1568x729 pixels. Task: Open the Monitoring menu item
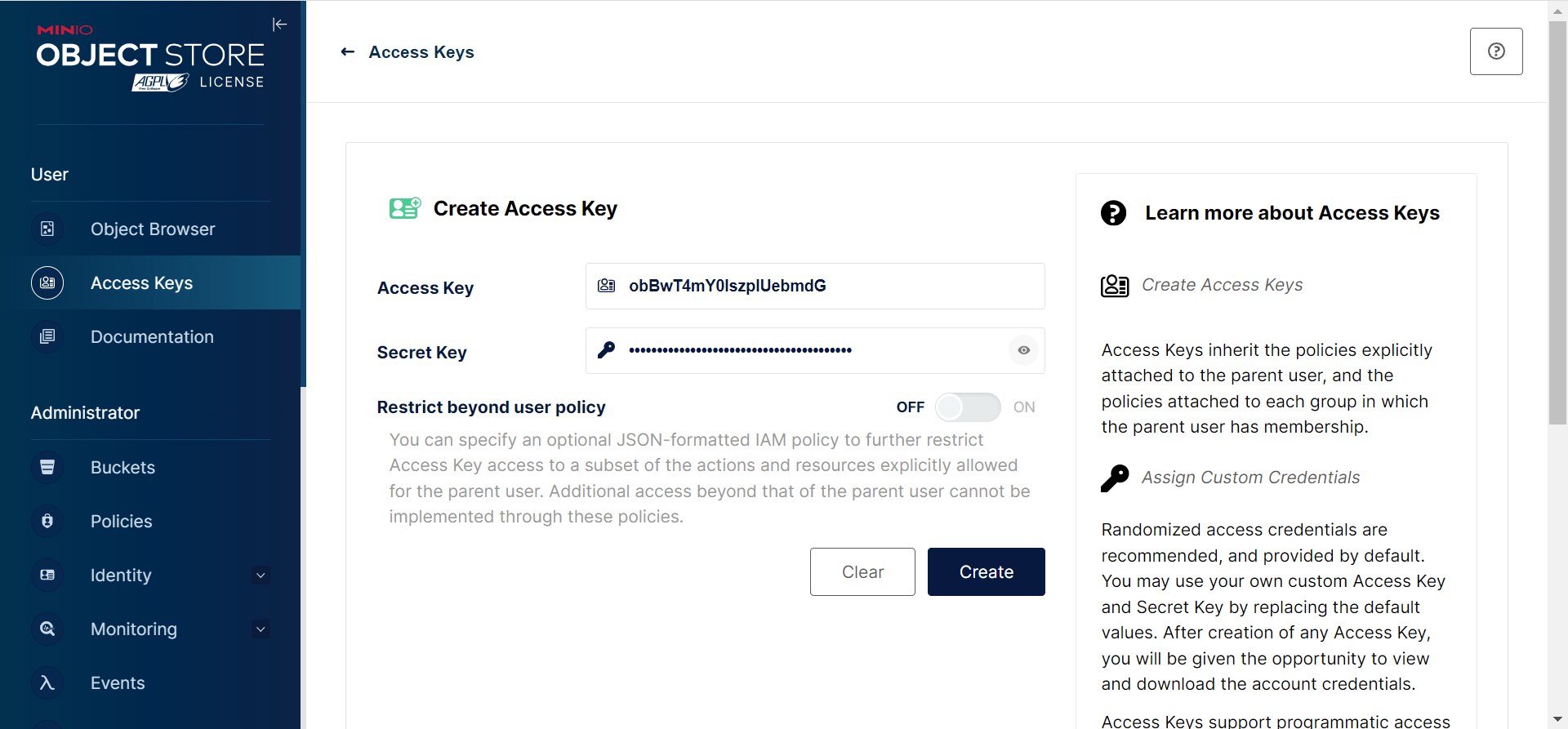134,629
